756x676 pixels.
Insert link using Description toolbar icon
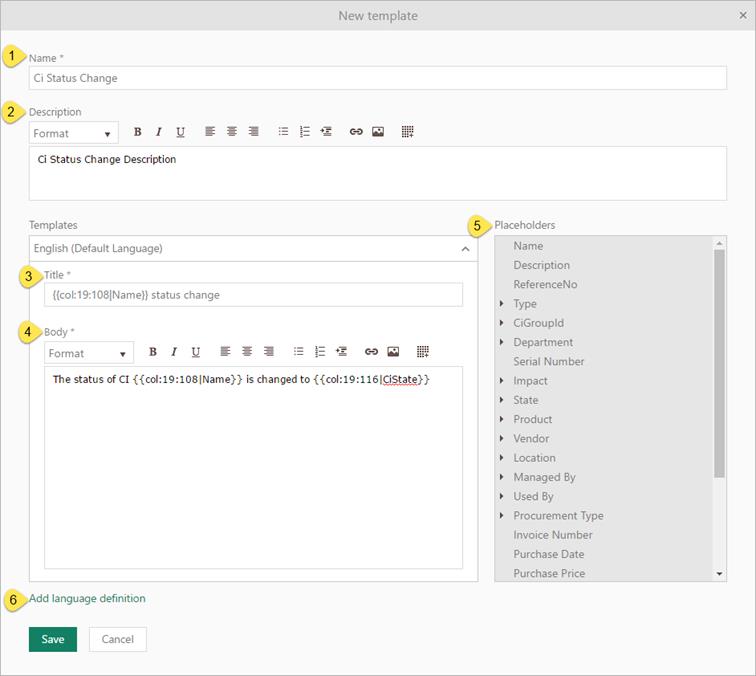[356, 132]
